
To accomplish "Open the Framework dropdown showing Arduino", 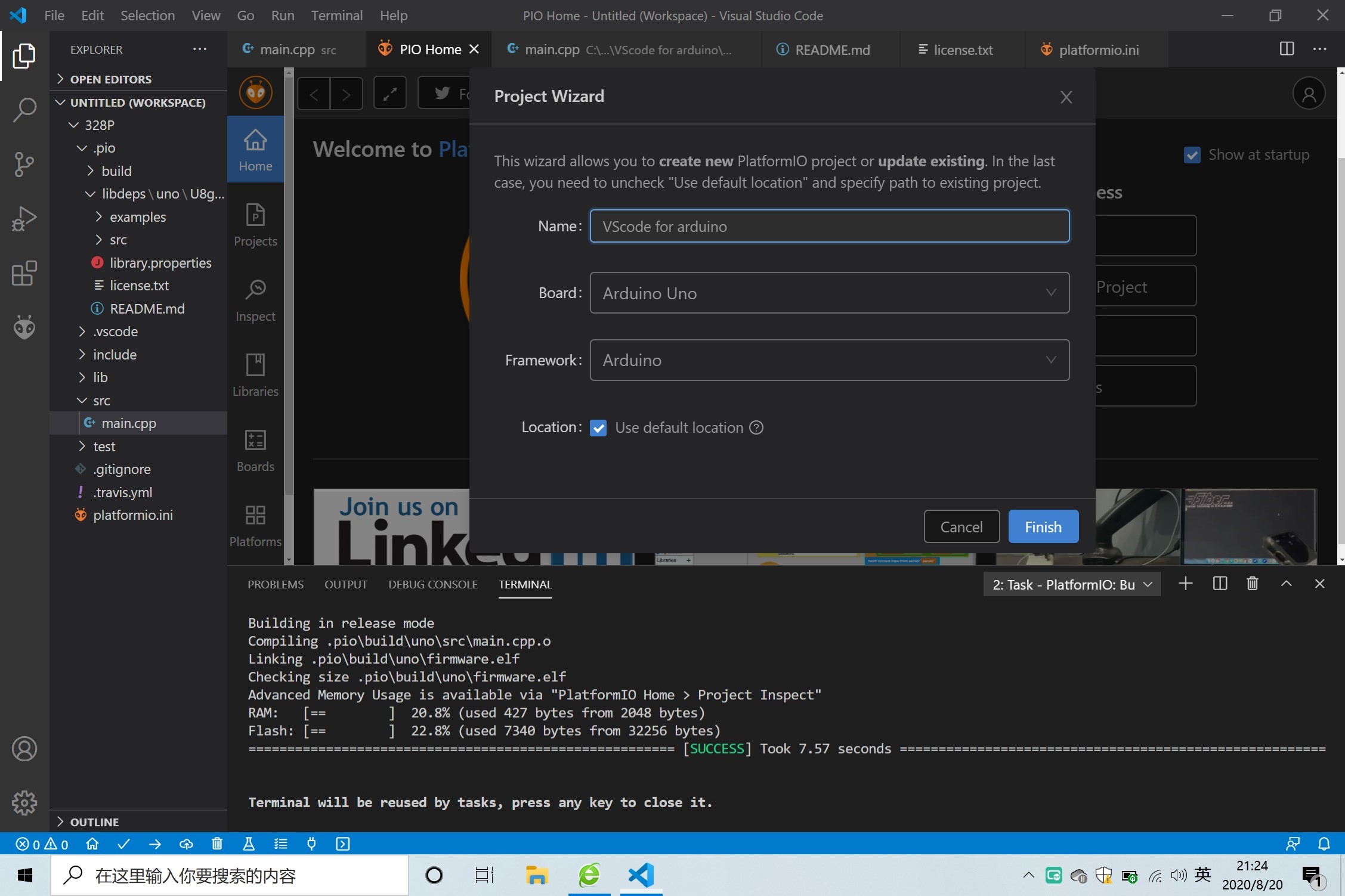I will (x=829, y=360).
